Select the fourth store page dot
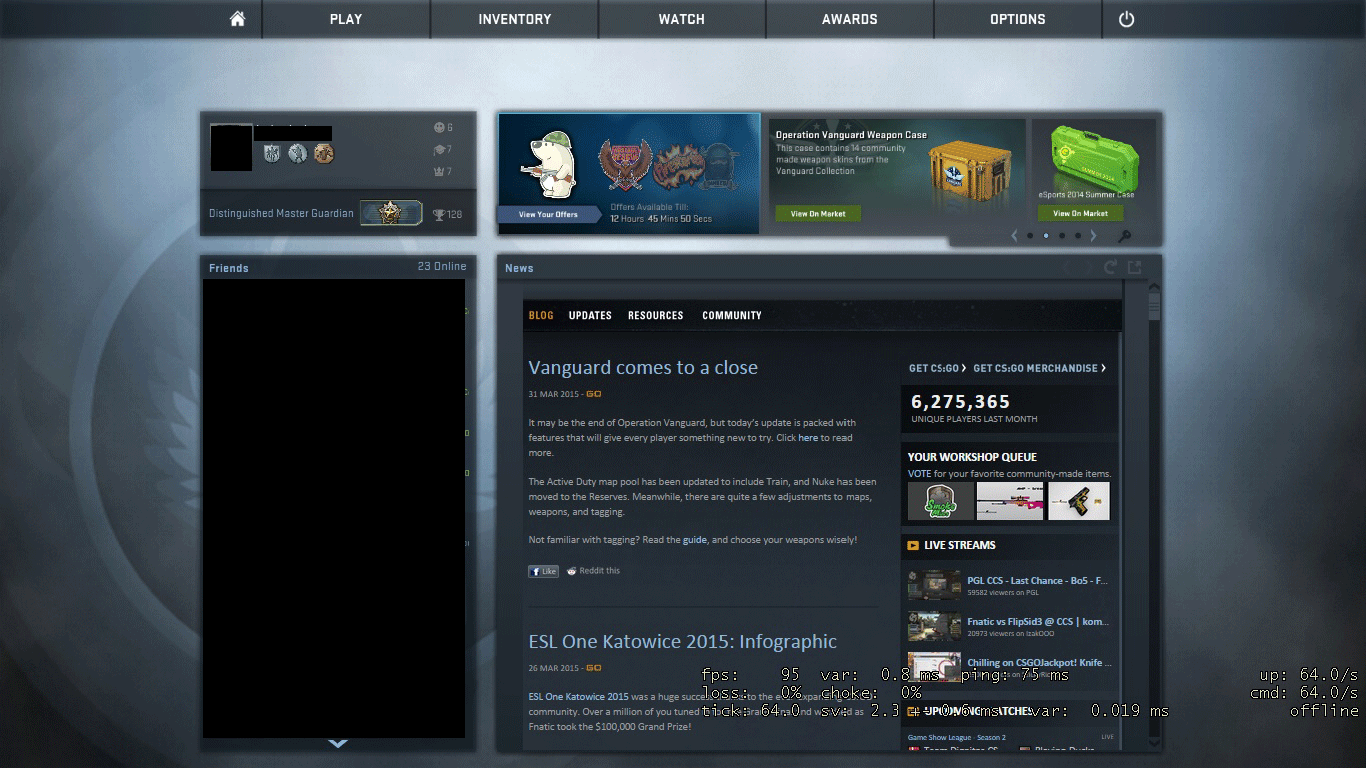Screen dimensions: 1366x768 [x=1078, y=236]
